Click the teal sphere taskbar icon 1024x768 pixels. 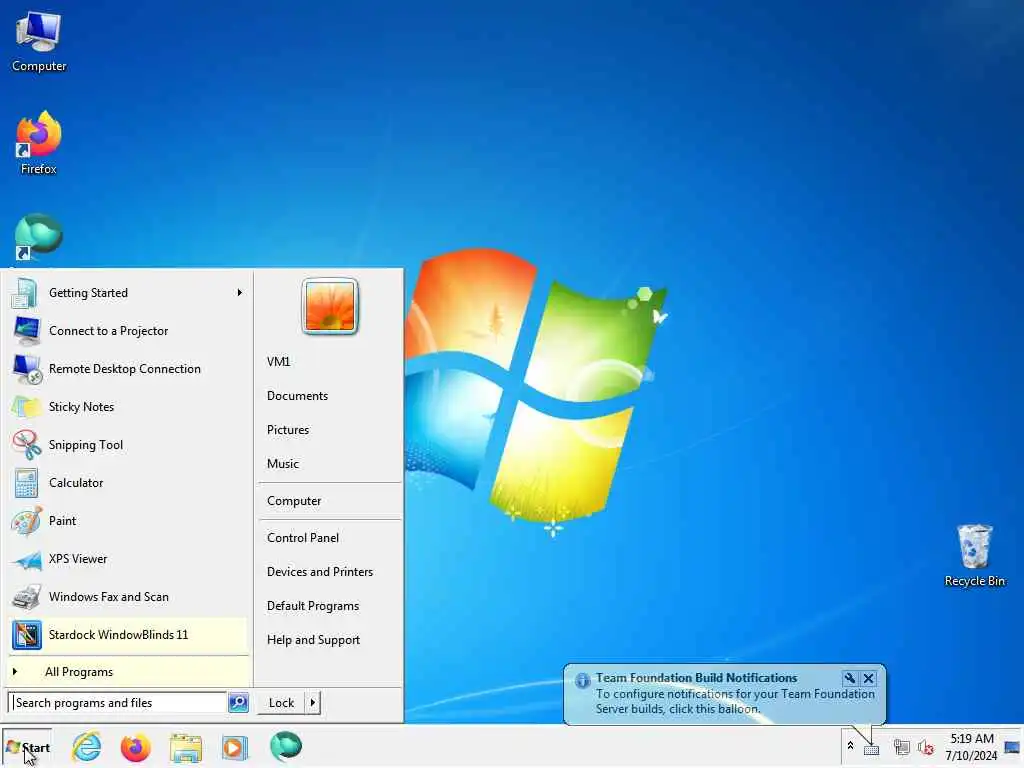tap(285, 746)
